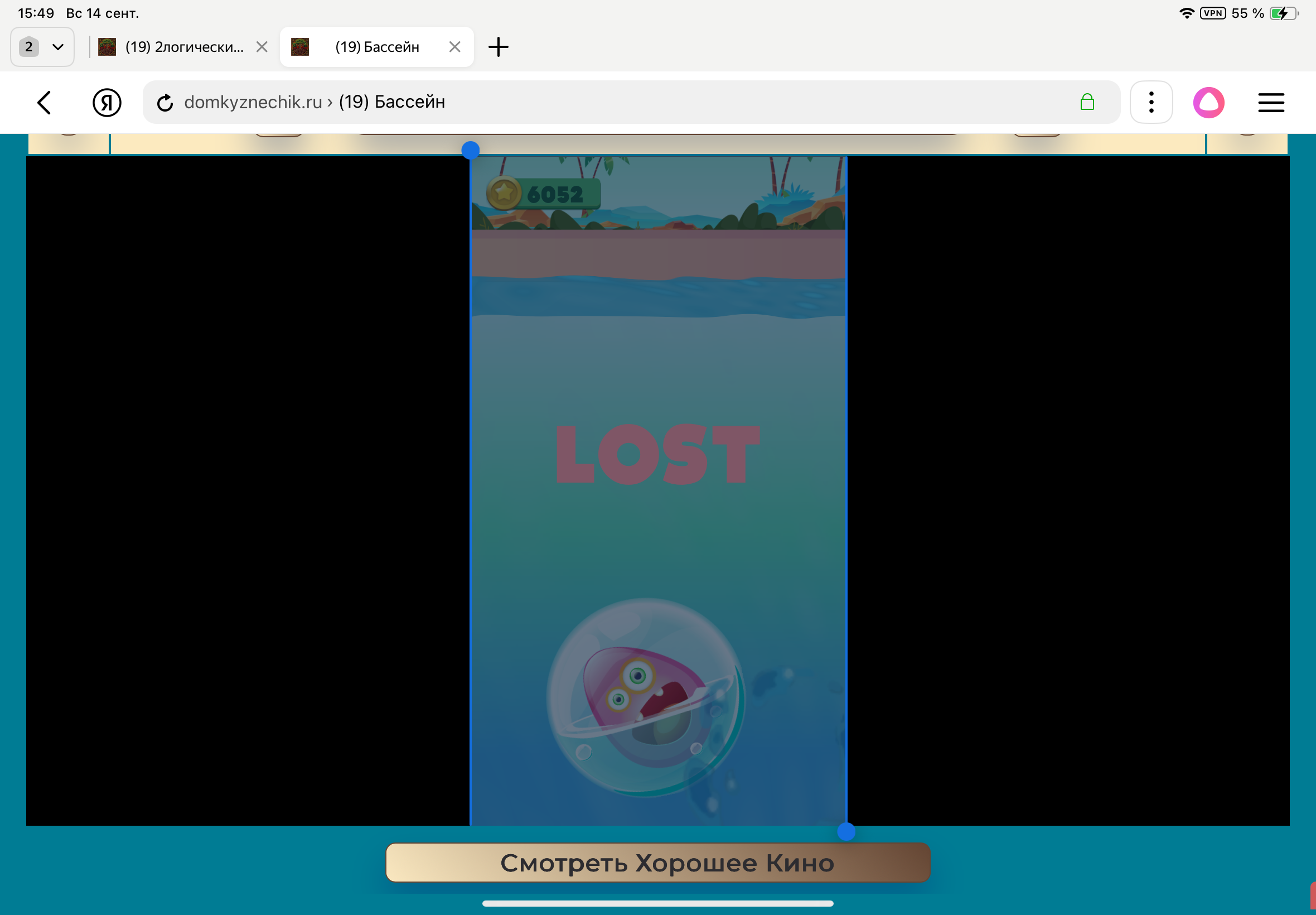Open the Yandex home logo button
This screenshot has height=915, width=1316.
pos(107,103)
